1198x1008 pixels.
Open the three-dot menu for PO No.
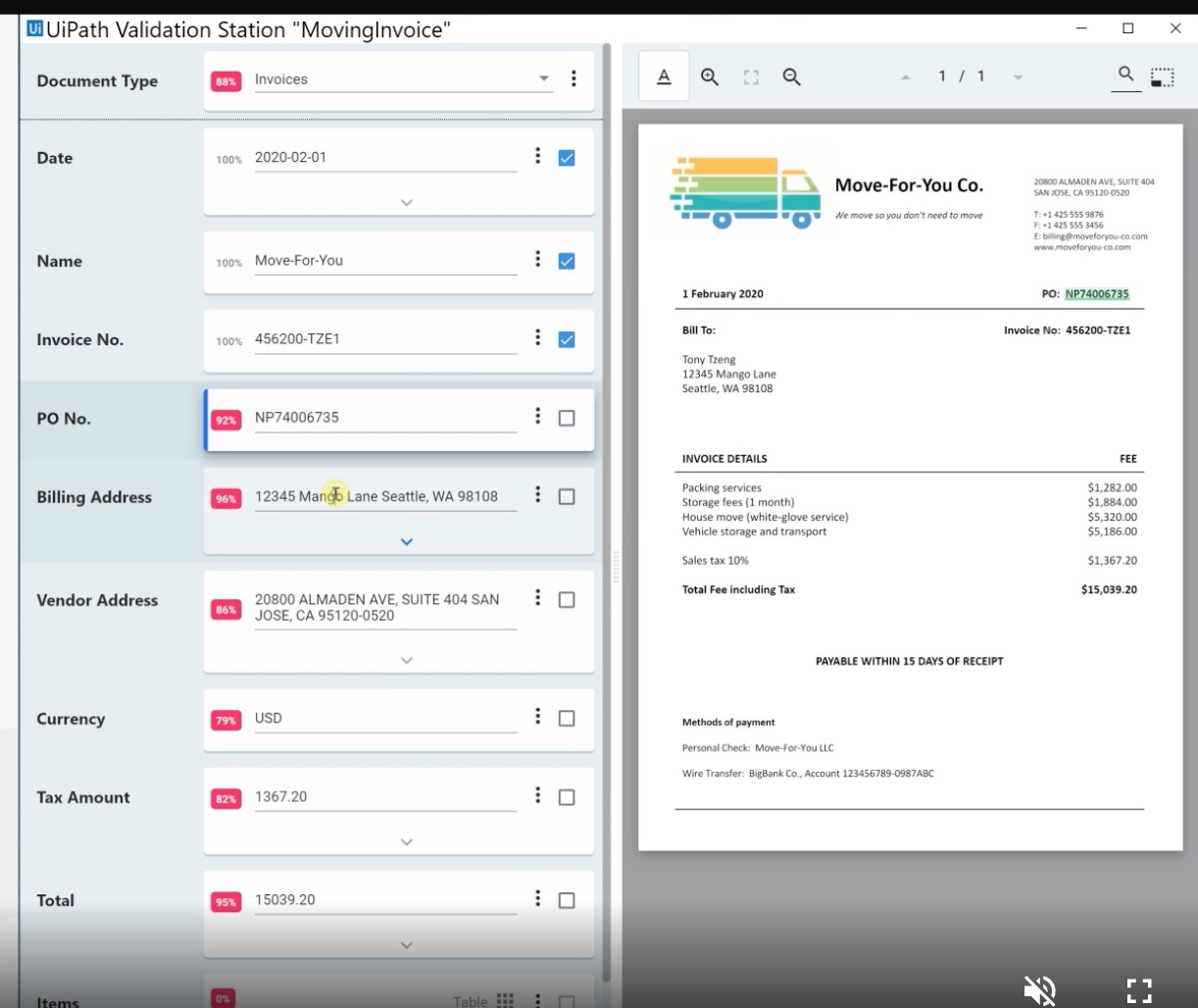(537, 416)
